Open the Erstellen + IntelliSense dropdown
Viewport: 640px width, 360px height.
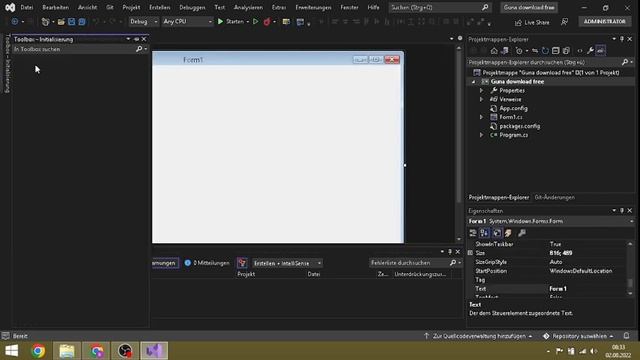(287, 263)
